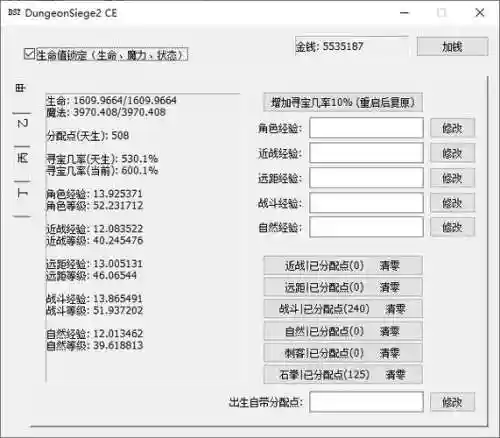Screen dimensions: 500x438
Task: Click 自然等级: 39.618813 text
Action: [95, 346]
